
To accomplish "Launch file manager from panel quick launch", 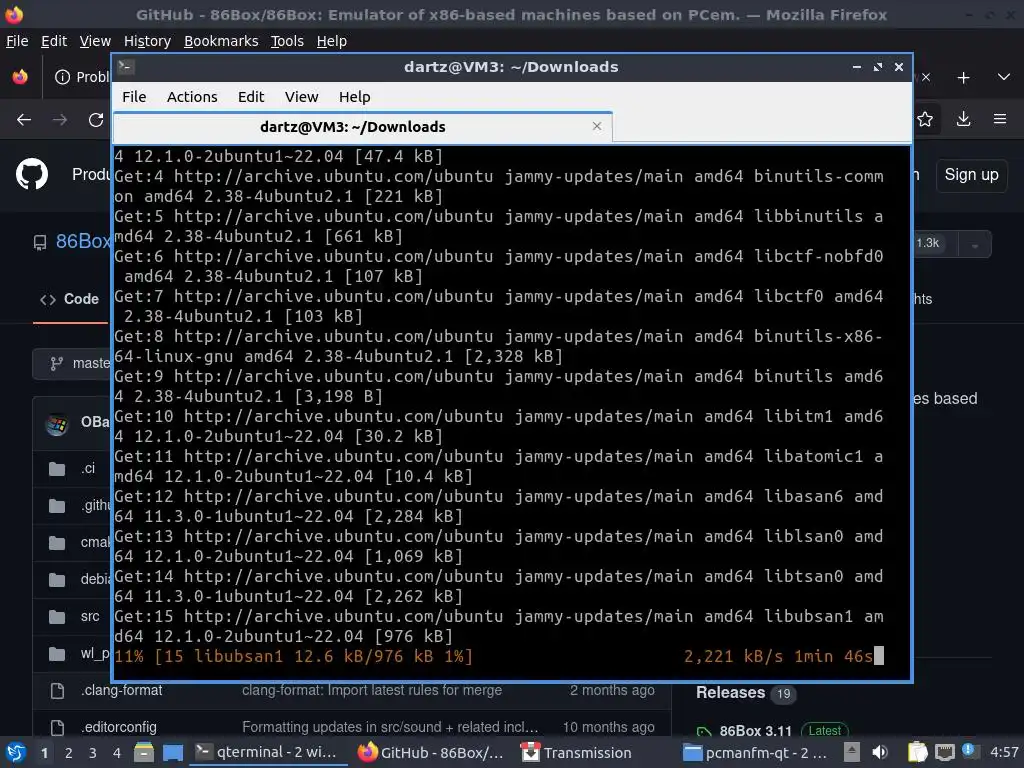I will click(x=144, y=752).
